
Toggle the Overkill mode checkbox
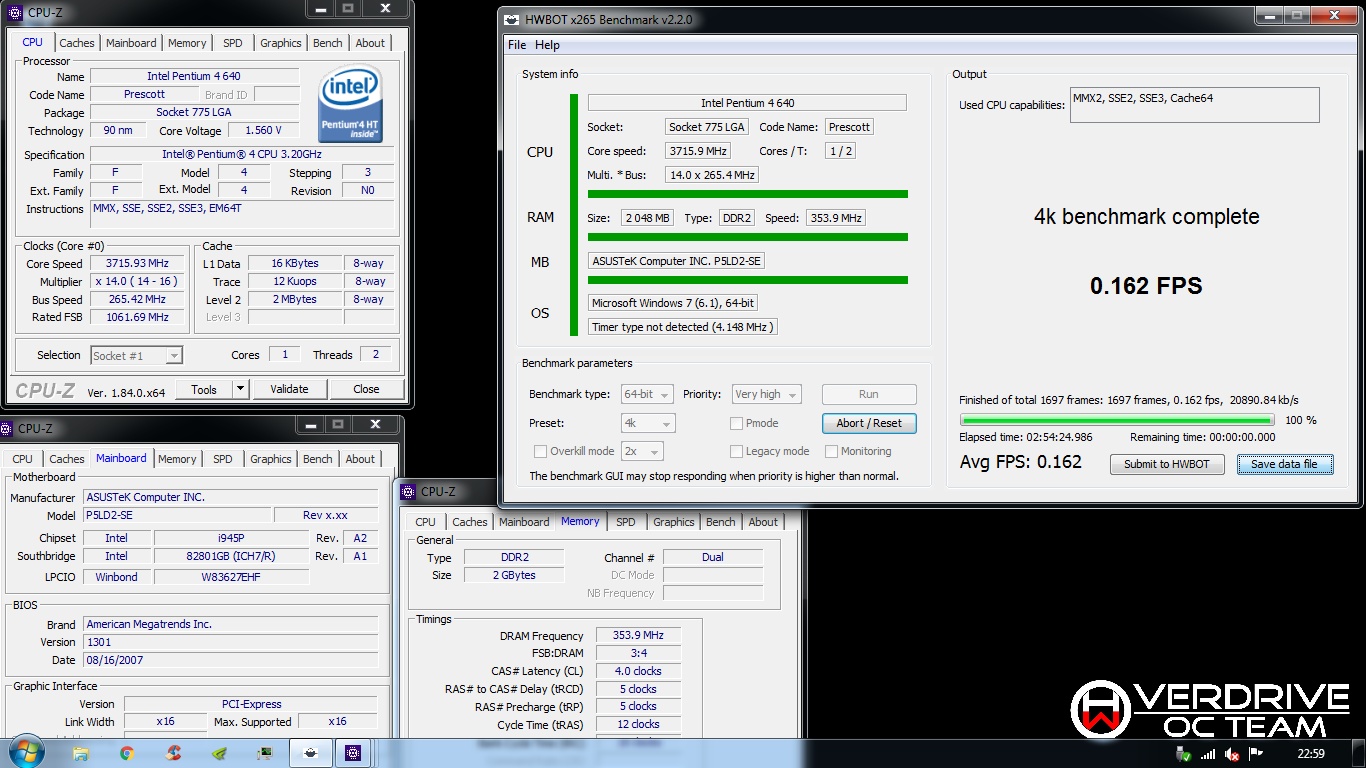tap(541, 451)
